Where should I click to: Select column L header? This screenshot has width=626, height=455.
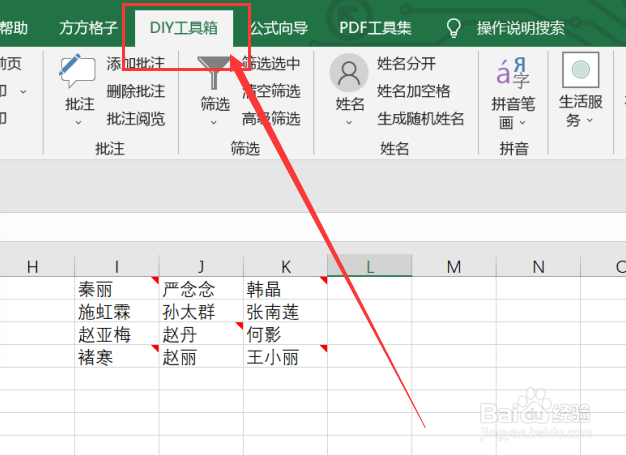[370, 267]
